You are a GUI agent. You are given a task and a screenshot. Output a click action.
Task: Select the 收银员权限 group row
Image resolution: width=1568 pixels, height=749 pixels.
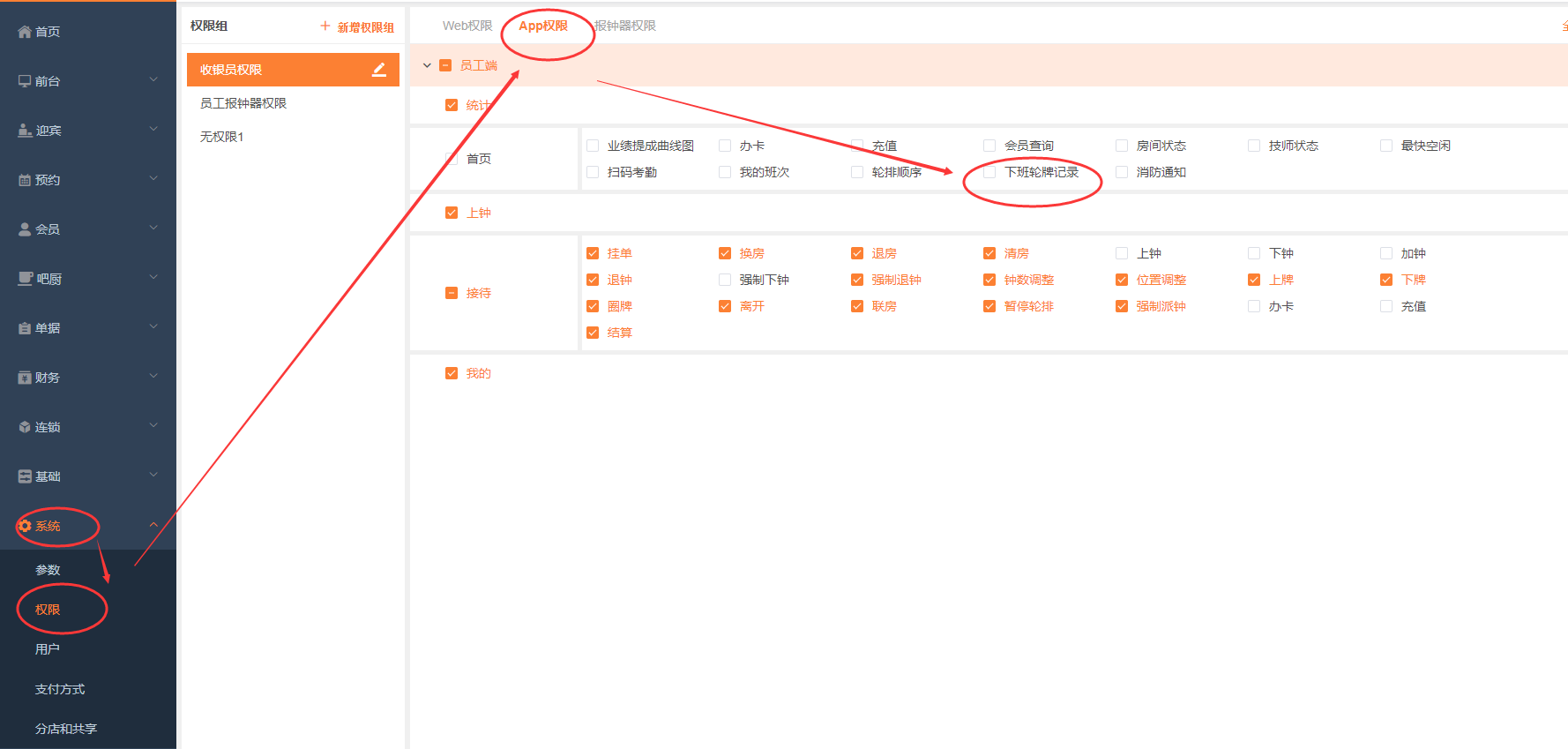point(293,70)
